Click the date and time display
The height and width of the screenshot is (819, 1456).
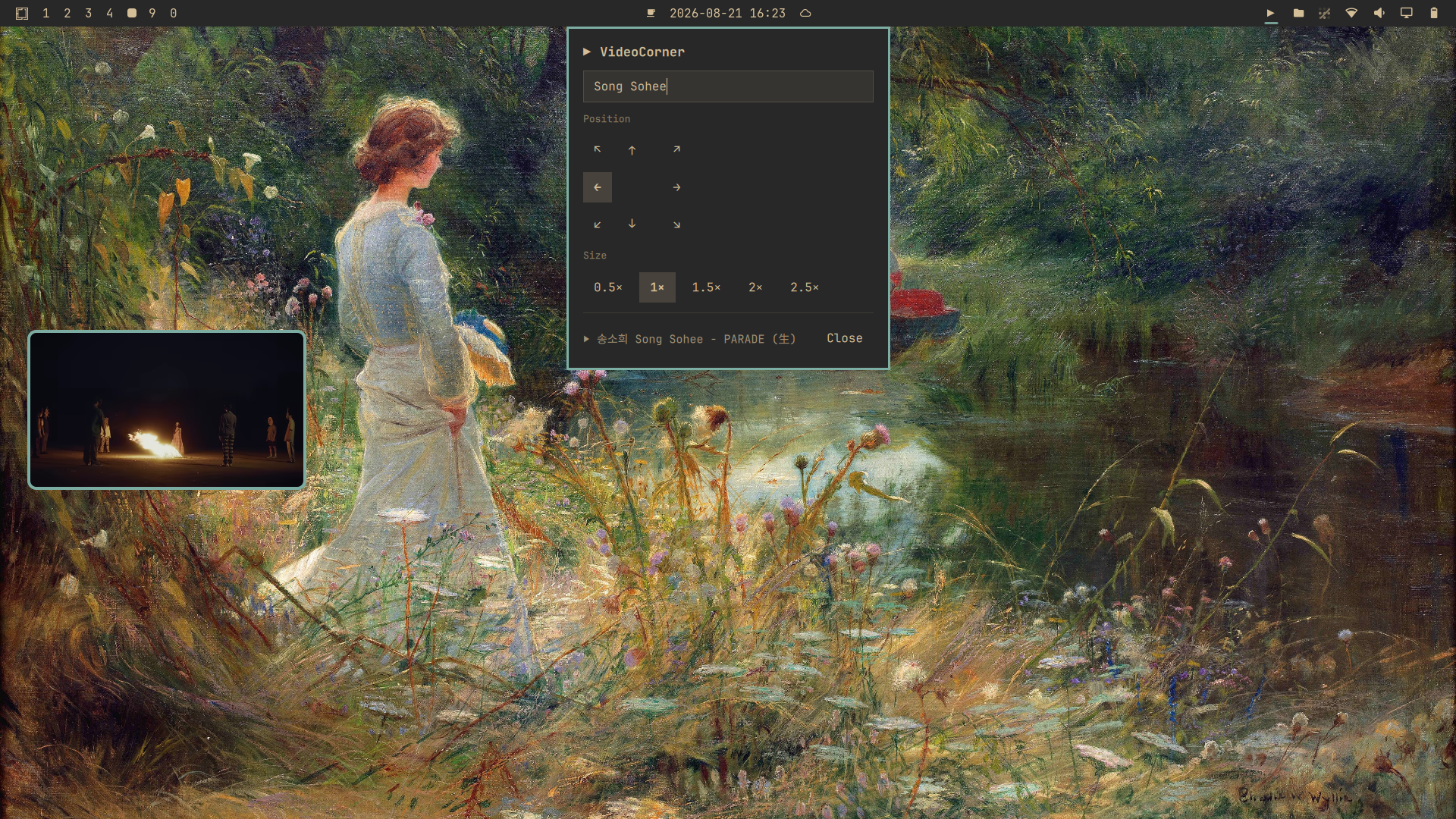click(x=727, y=13)
